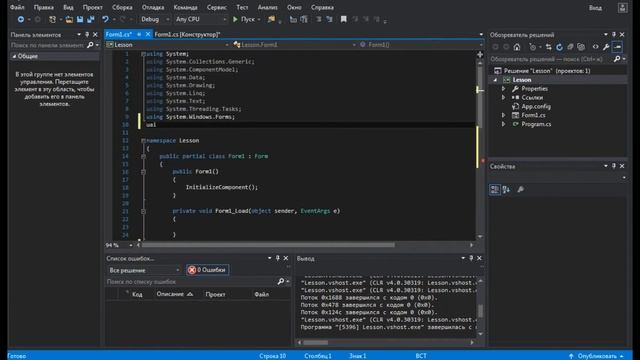The image size is (640, 360).
Task: Pin the Form1.cs tab
Action: [139, 34]
